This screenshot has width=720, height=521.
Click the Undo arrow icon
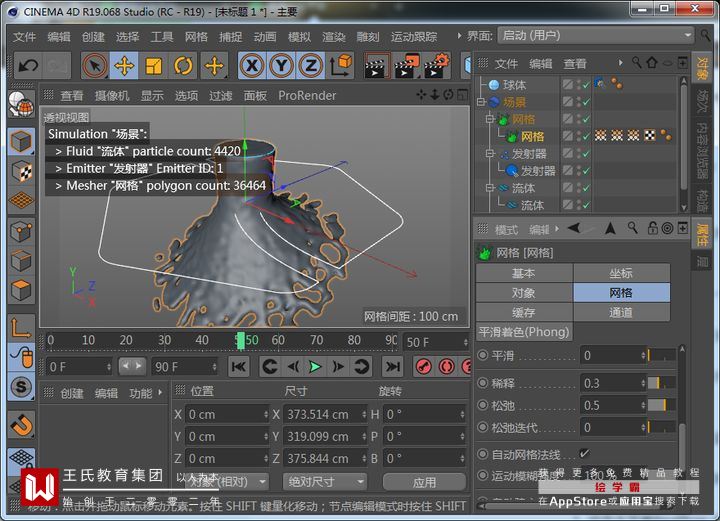pyautogui.click(x=28, y=66)
